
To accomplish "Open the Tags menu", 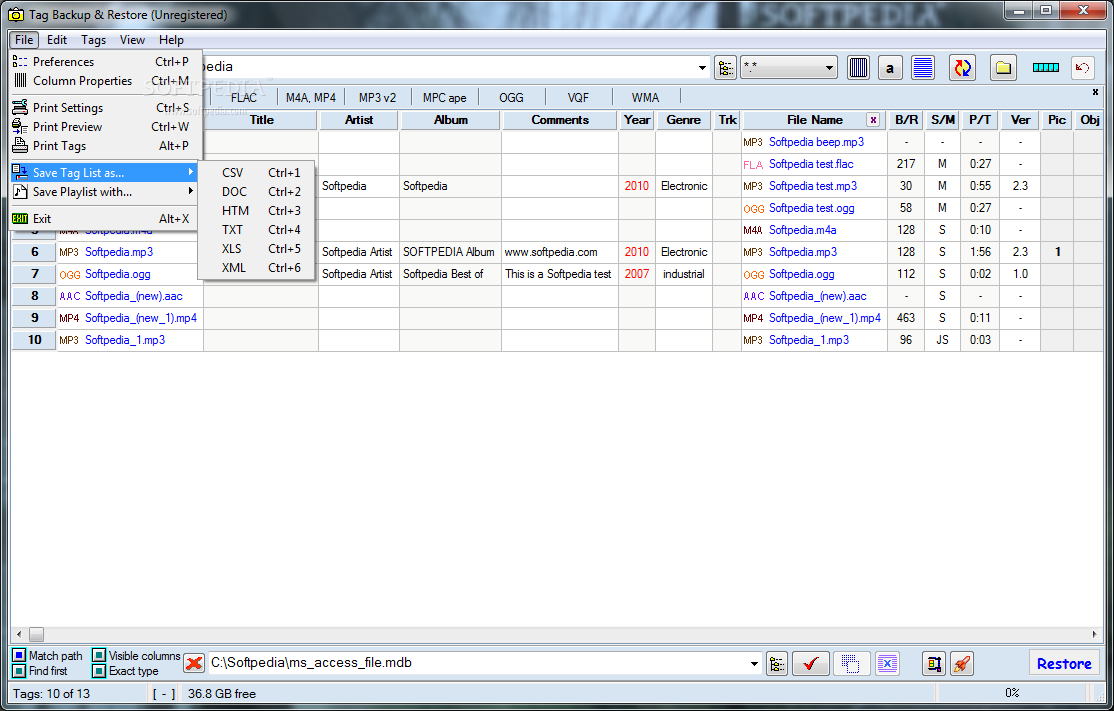I will 93,40.
